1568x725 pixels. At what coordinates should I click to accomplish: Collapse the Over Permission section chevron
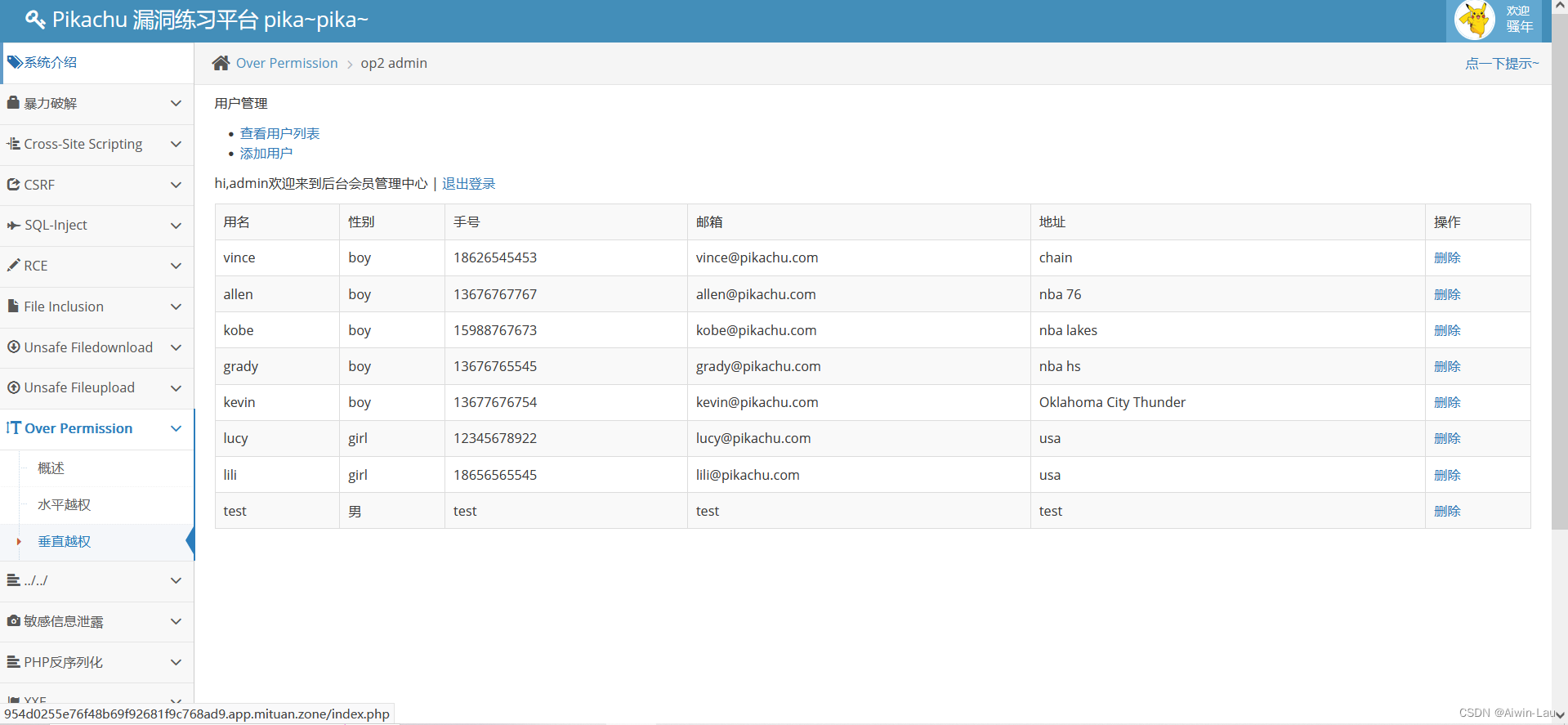point(176,428)
